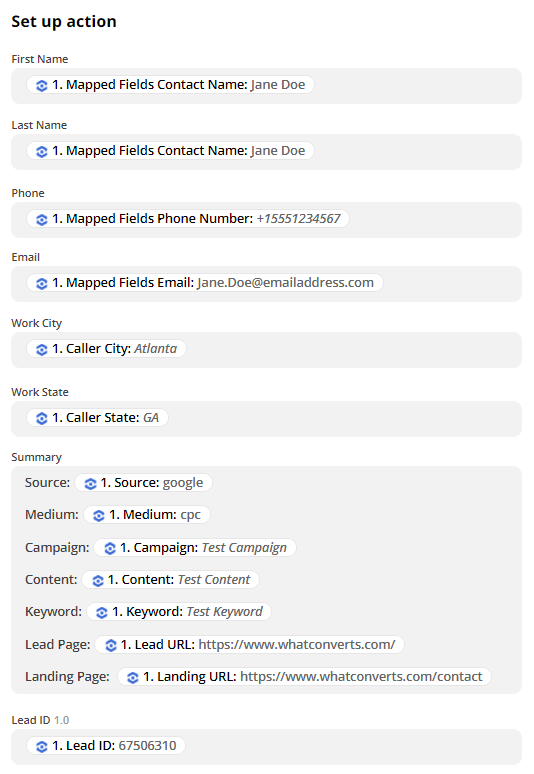Click the WhatConverts icon in First Name pill
Viewport: 534px width, 774px height.
tap(42, 85)
